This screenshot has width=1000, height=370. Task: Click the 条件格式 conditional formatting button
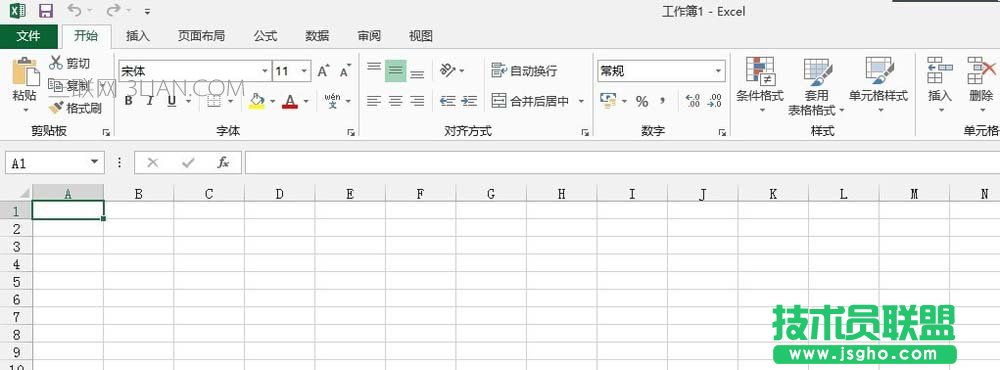point(760,85)
